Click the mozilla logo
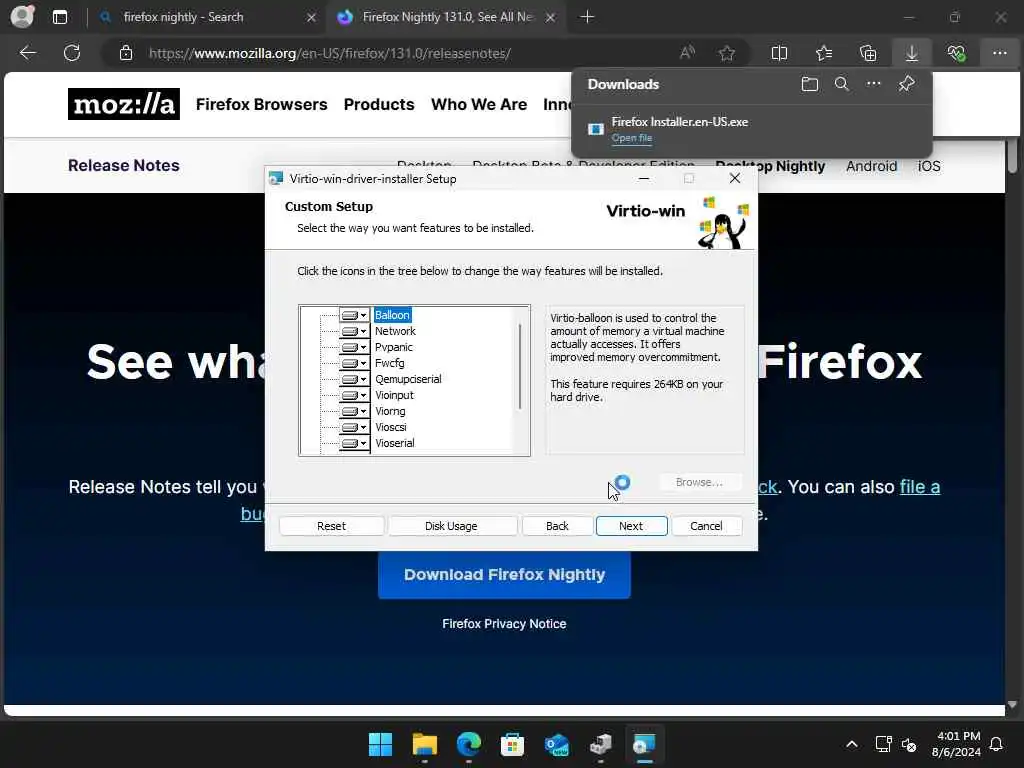The width and height of the screenshot is (1024, 768). [x=123, y=104]
